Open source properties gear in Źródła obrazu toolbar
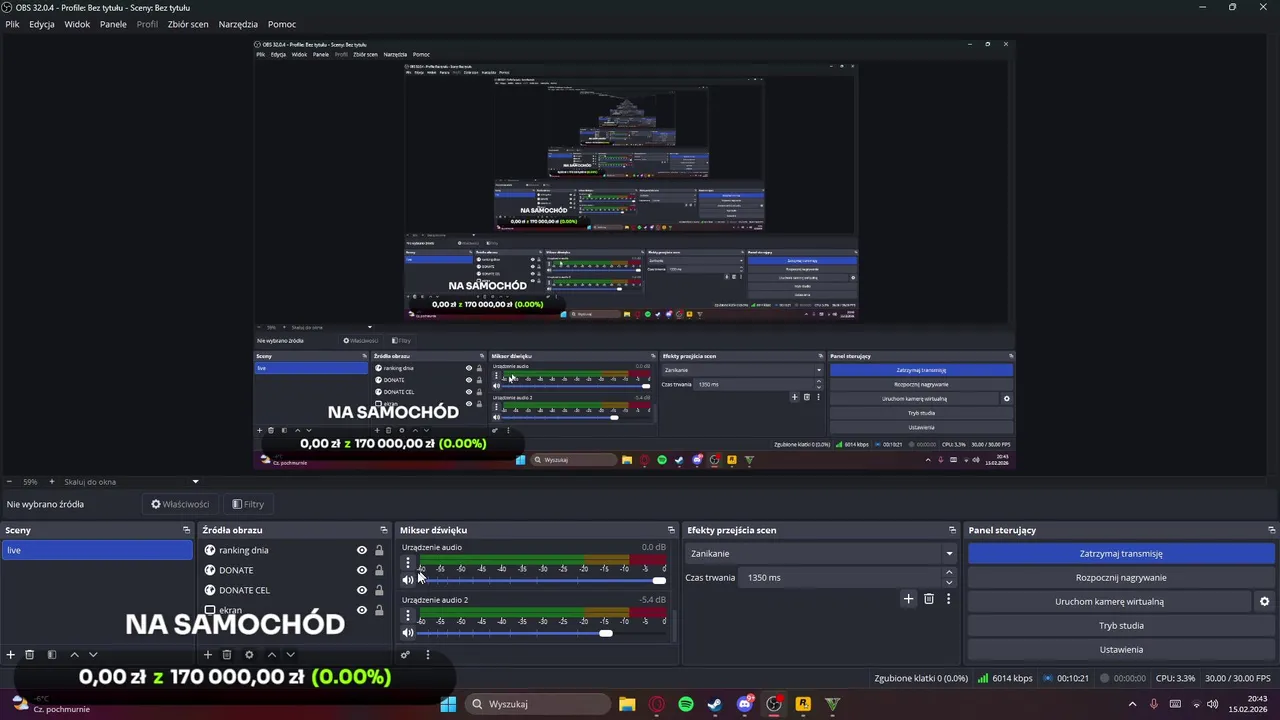Screen dimensions: 1280x720 (x=249, y=655)
